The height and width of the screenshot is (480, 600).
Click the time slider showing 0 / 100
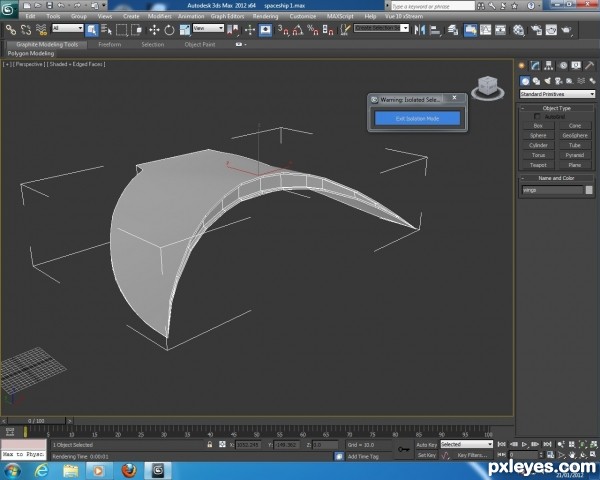(36, 421)
